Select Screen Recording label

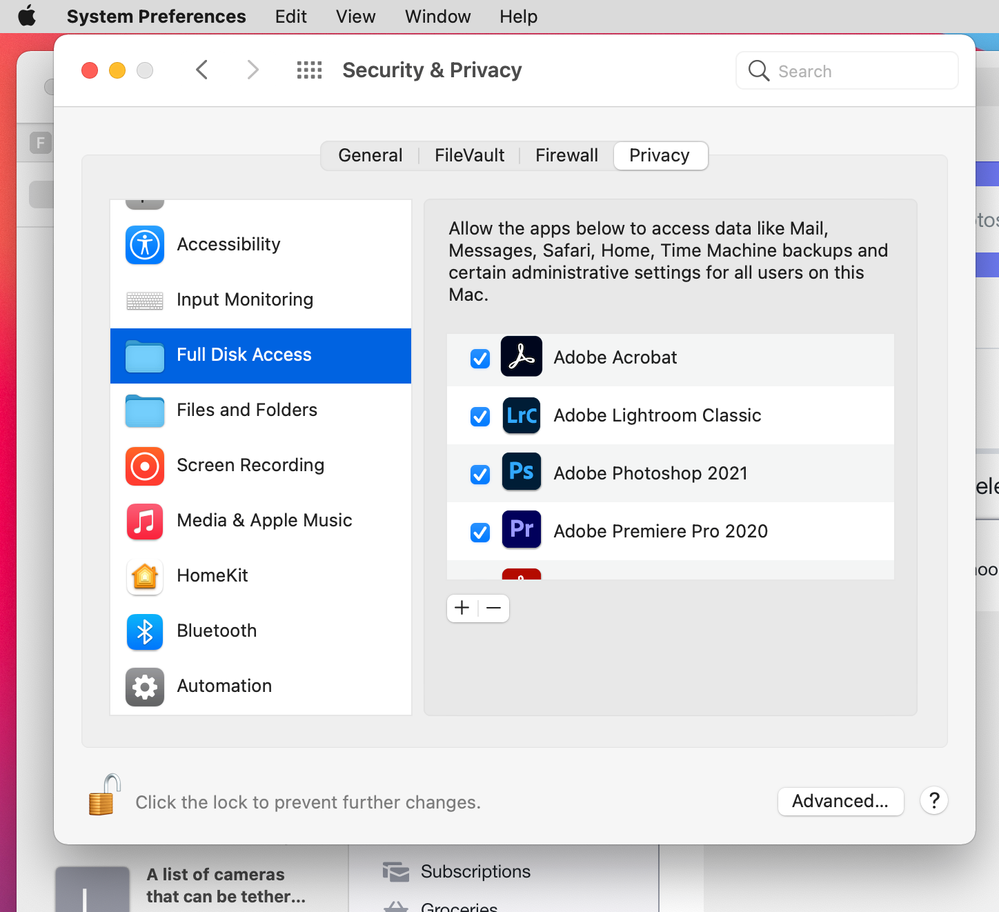250,465
